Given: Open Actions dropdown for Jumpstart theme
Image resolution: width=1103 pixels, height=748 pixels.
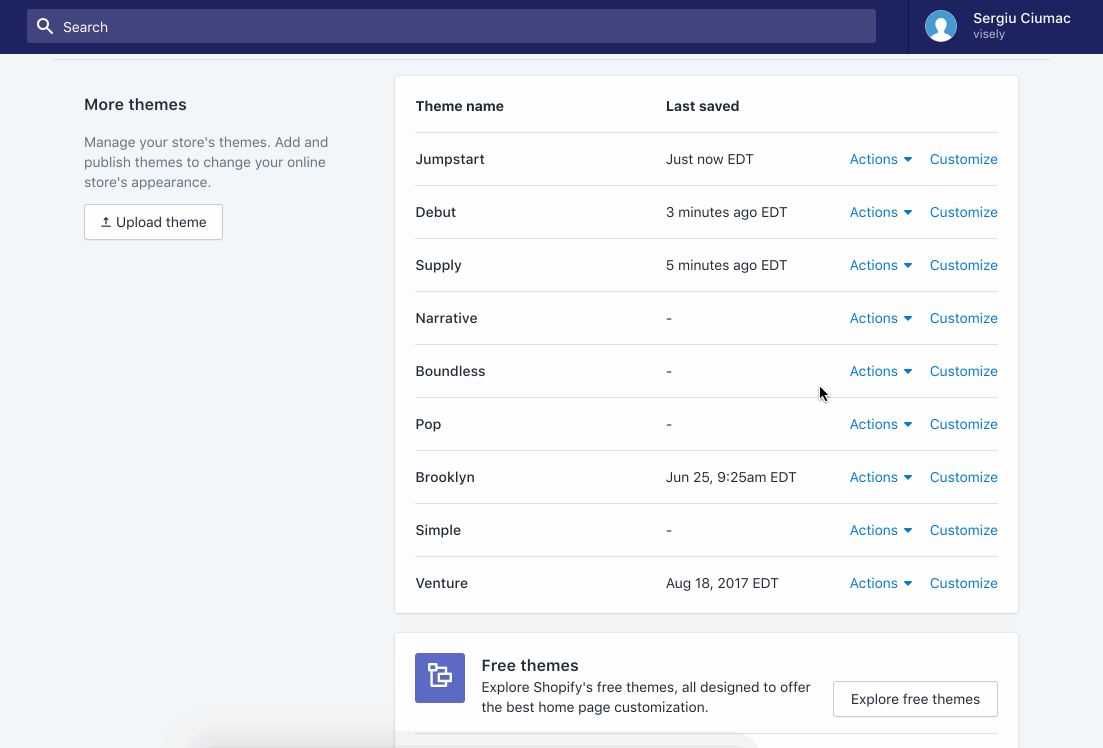Looking at the screenshot, I should click(x=880, y=159).
